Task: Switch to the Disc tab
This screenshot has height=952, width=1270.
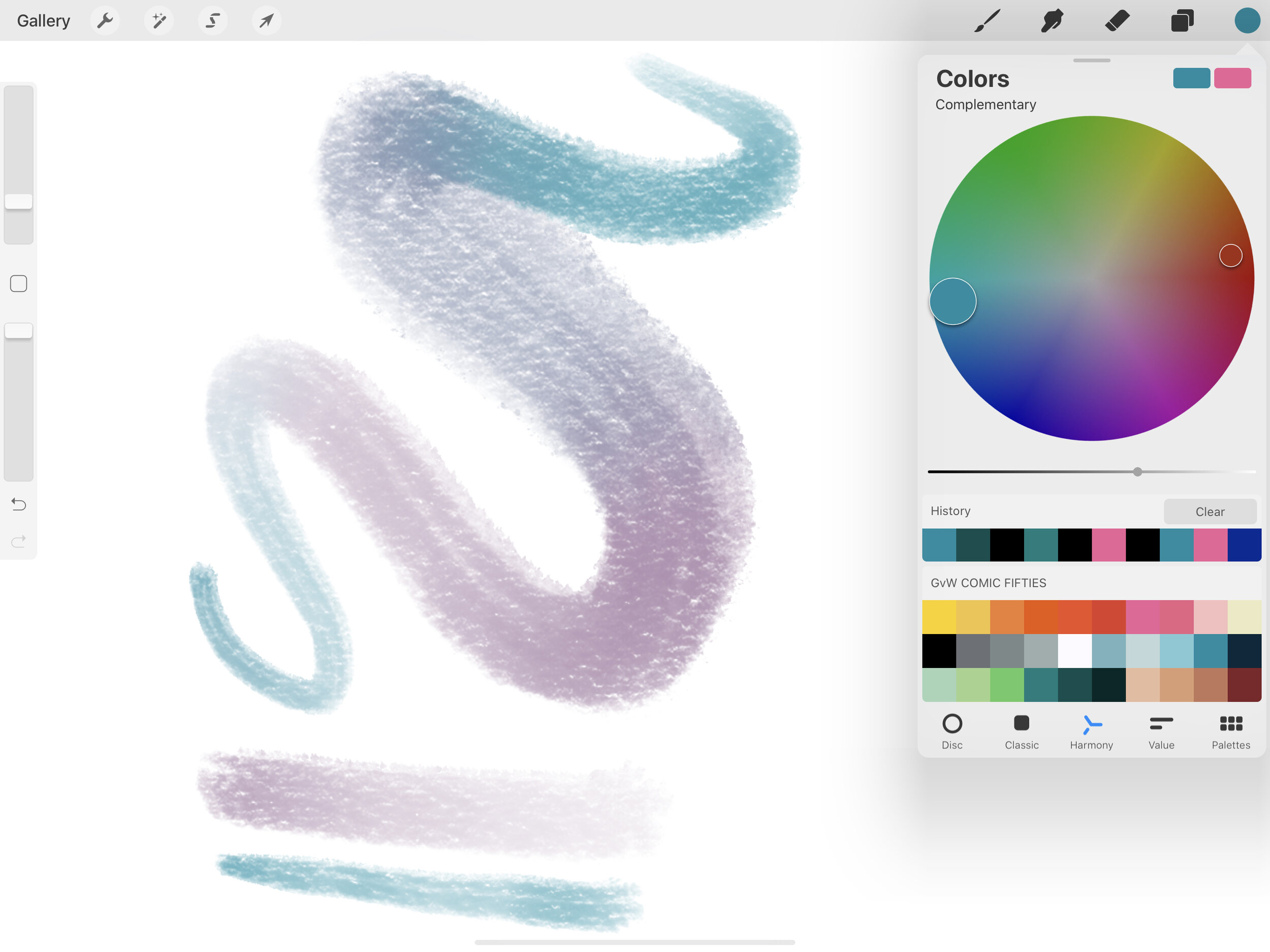Action: (952, 731)
